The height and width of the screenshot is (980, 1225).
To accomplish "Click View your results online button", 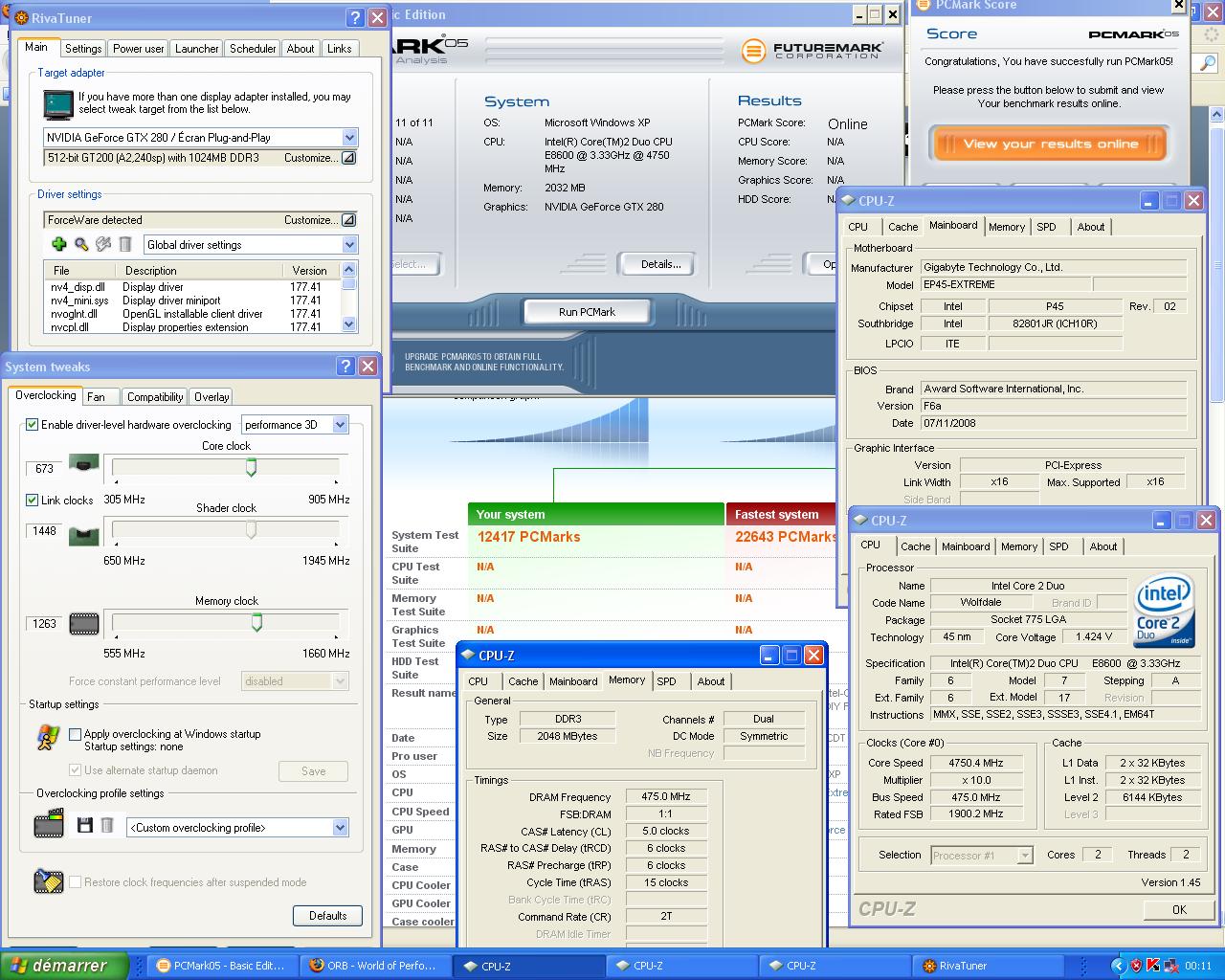I will point(1050,145).
